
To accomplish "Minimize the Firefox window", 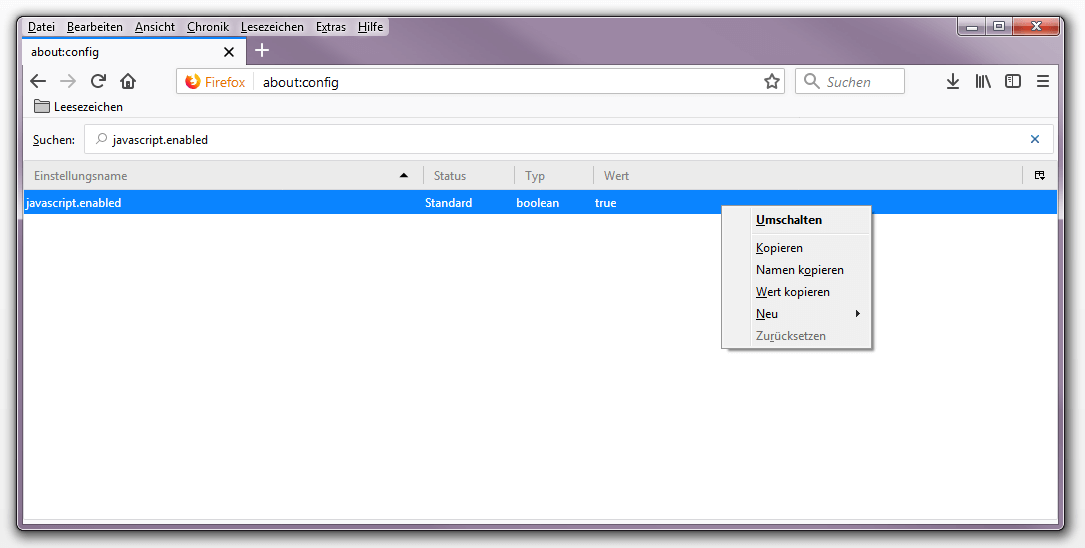I will click(972, 27).
